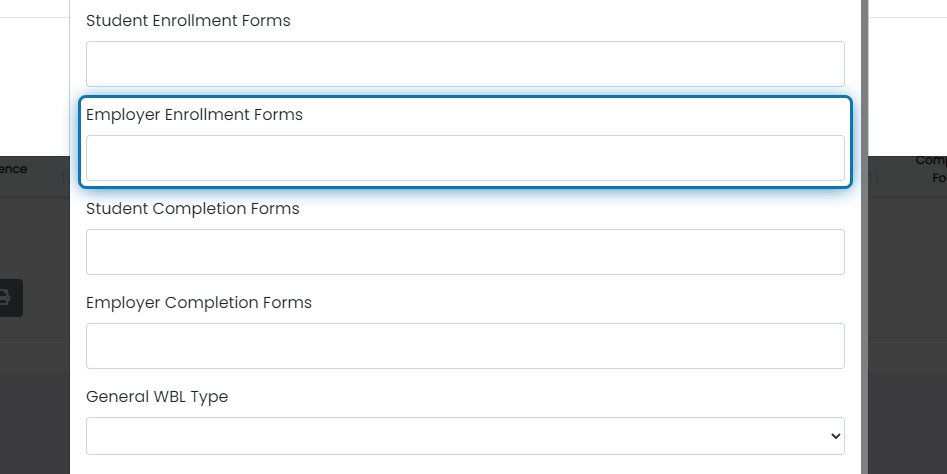Viewport: 947px width, 474px height.
Task: Click the 'Comp Fo' table column header
Action: coord(931,169)
